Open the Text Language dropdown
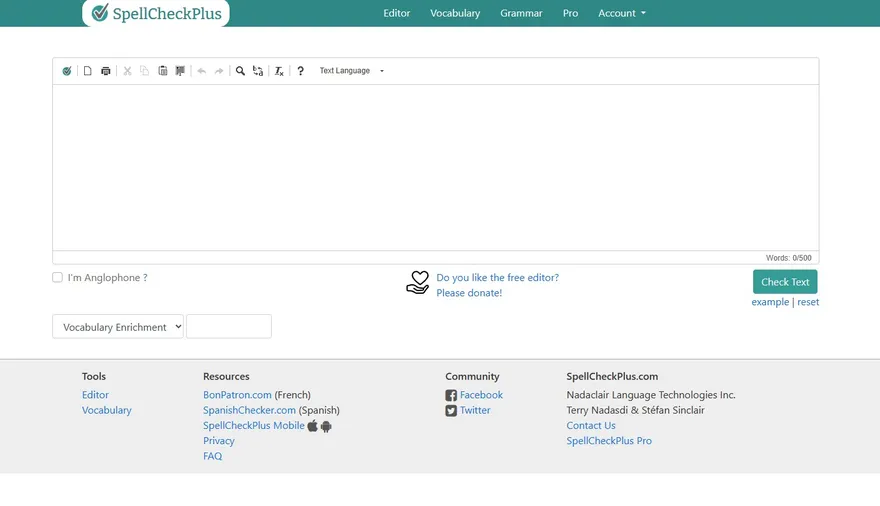Image resolution: width=880 pixels, height=506 pixels. coord(351,71)
